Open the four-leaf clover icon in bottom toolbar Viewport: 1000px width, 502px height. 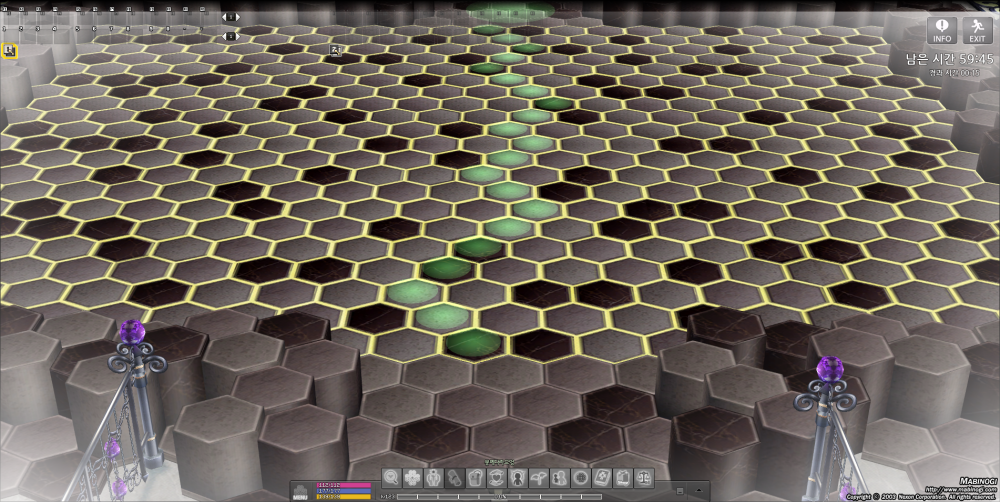[412, 477]
